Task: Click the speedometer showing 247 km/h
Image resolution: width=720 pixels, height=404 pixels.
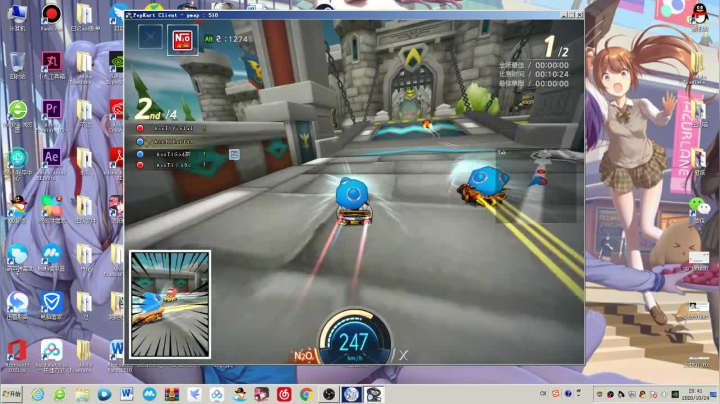Action: 354,338
